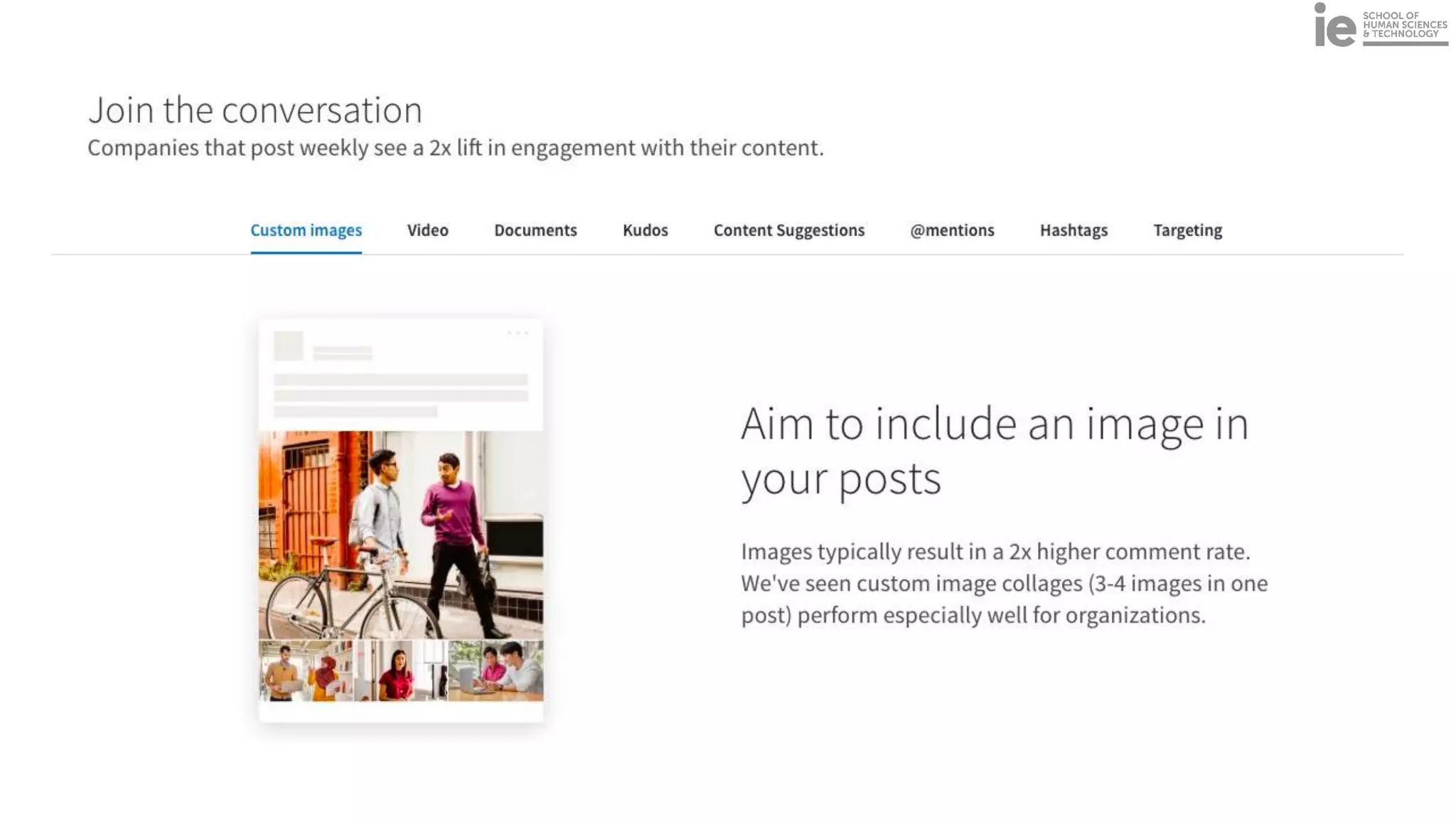
Task: Click the main photo of two men walking
Action: (400, 535)
